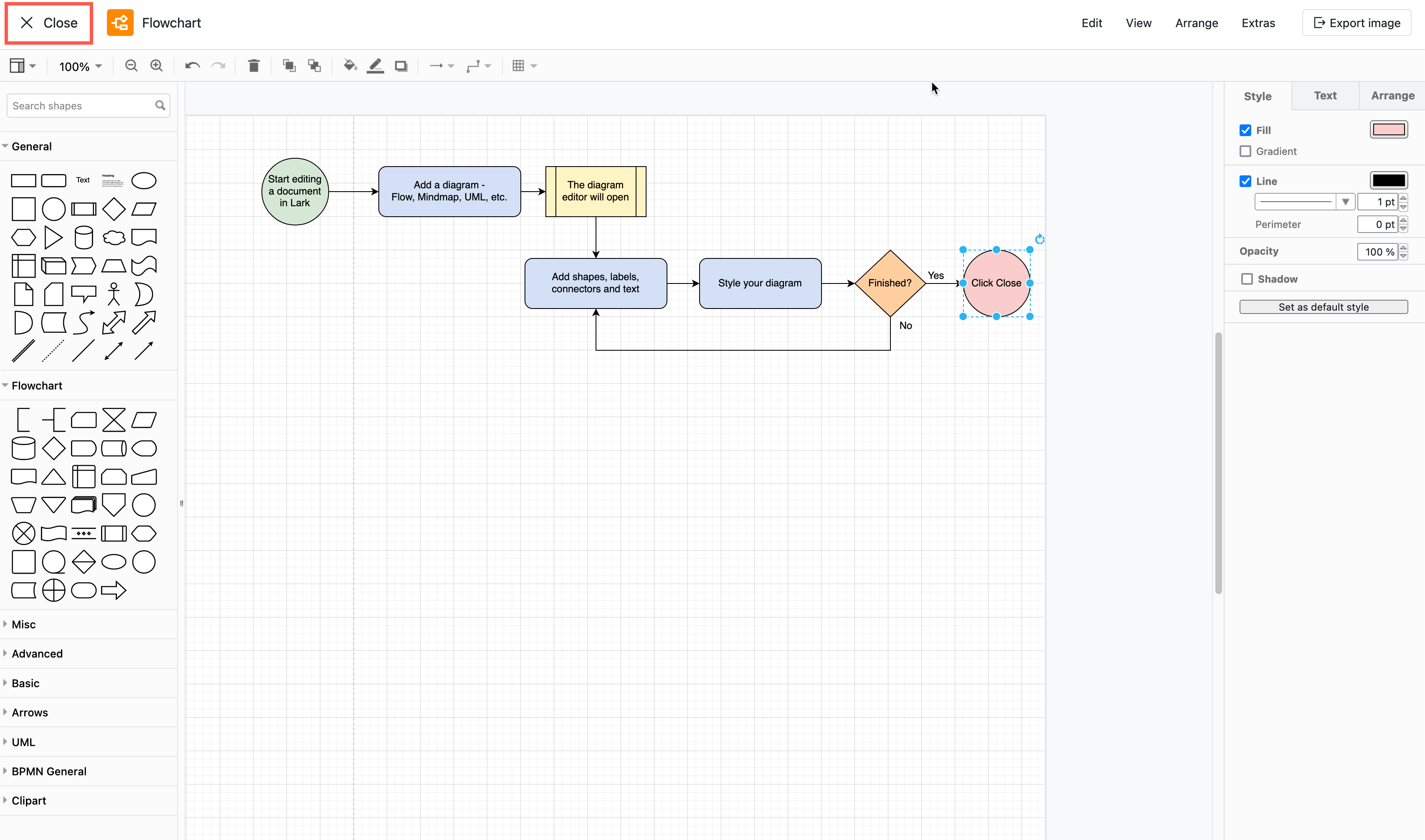Switch to the Arrange tab
Image resolution: width=1425 pixels, height=840 pixels.
click(x=1393, y=95)
